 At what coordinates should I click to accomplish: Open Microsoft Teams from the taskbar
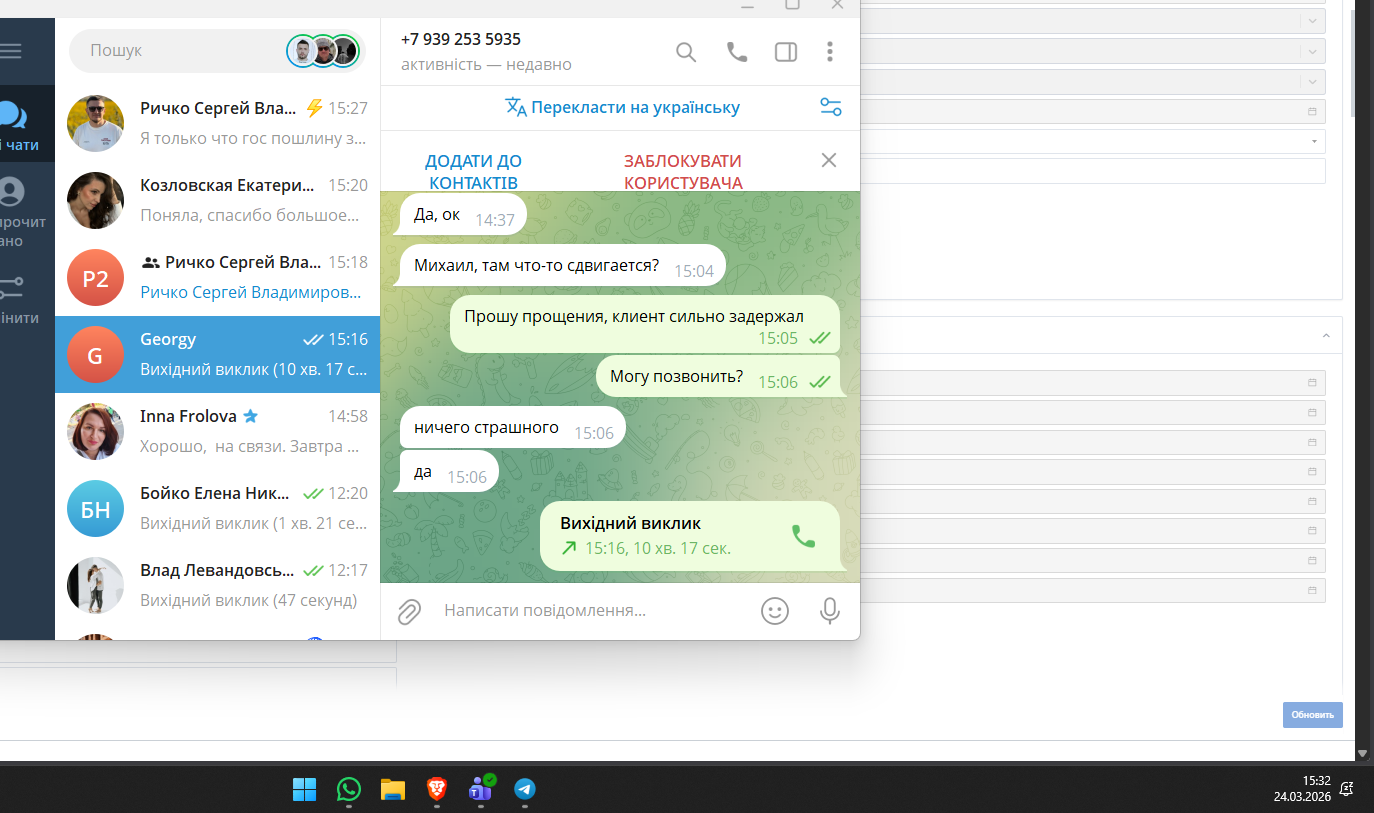click(x=481, y=789)
